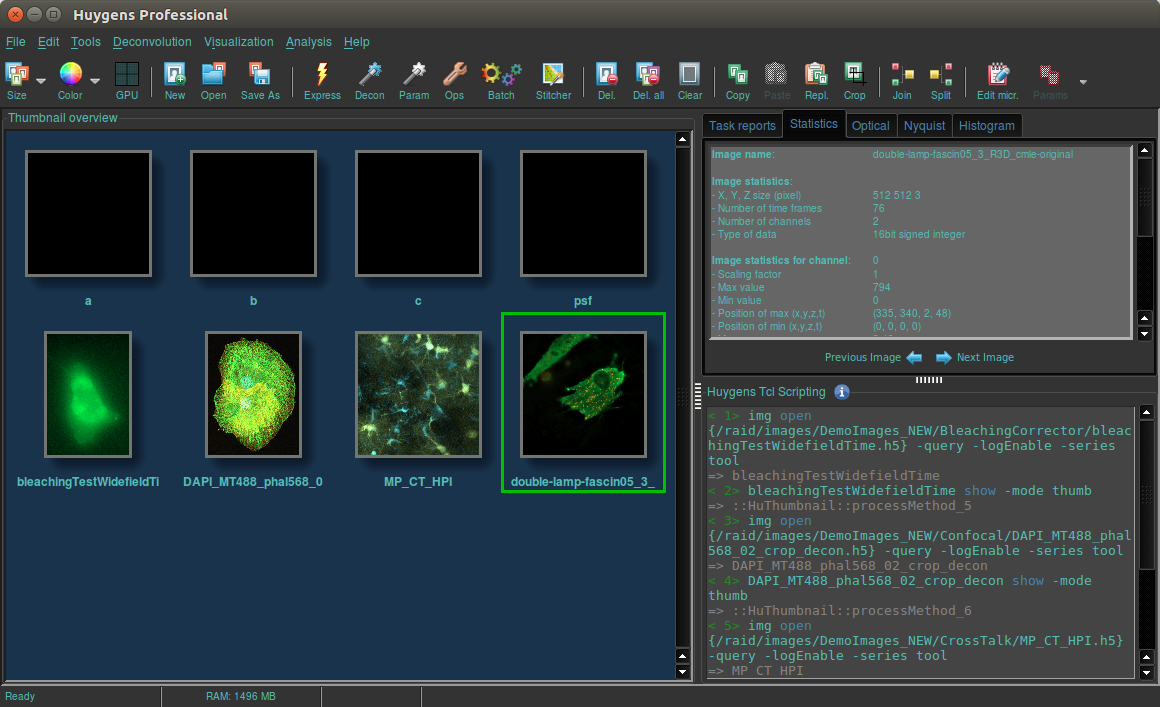Switch to the Nyquist tab
Image resolution: width=1160 pixels, height=707 pixels.
924,125
